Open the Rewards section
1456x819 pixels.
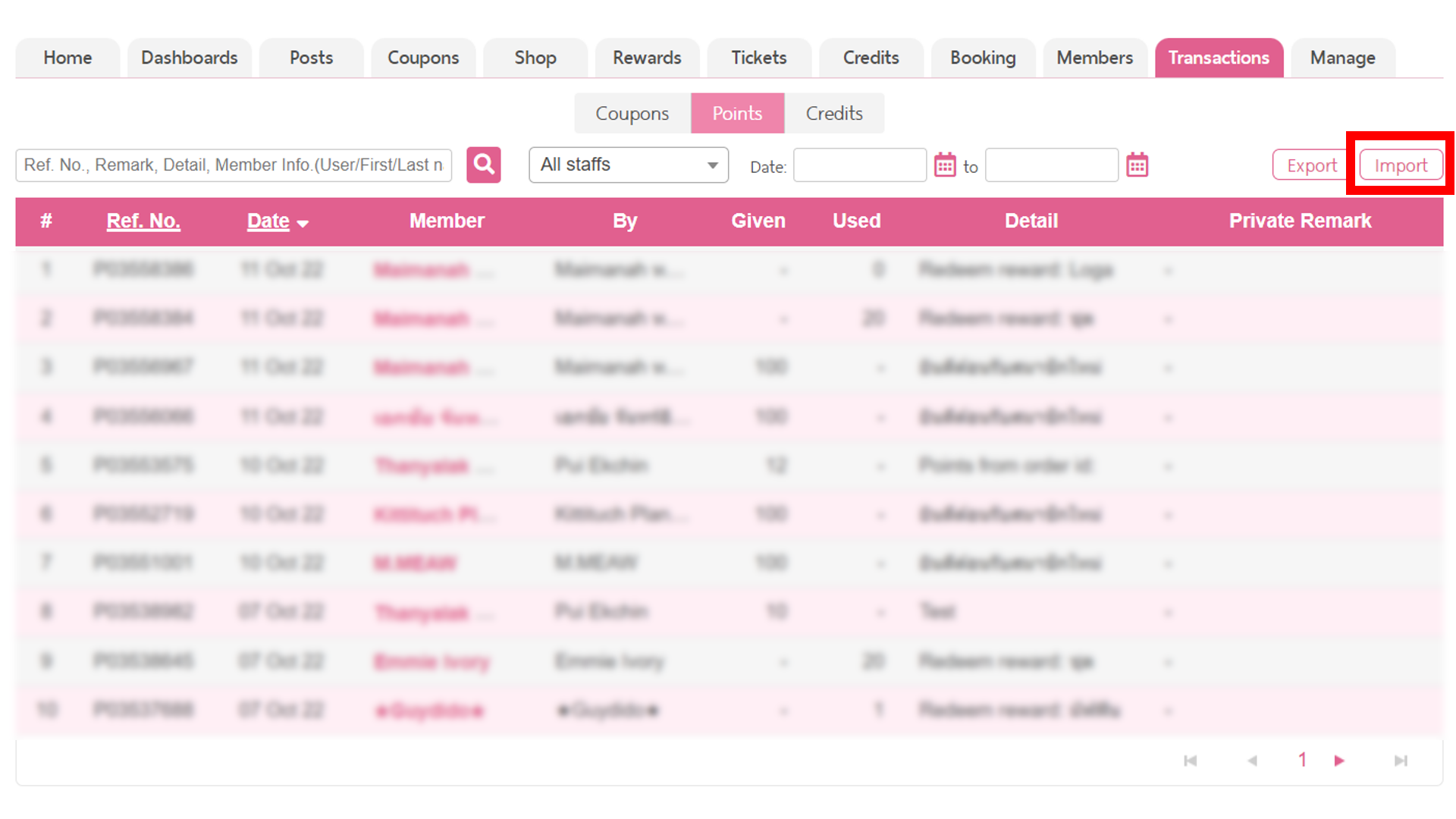coord(647,57)
